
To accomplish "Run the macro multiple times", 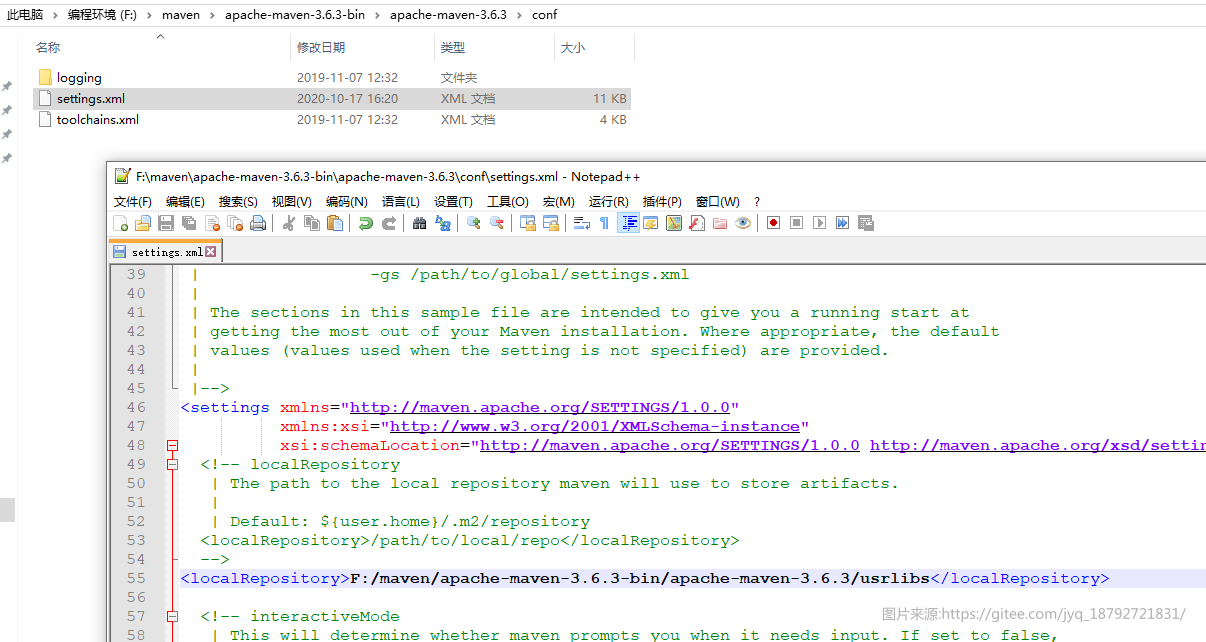I will pyautogui.click(x=842, y=223).
